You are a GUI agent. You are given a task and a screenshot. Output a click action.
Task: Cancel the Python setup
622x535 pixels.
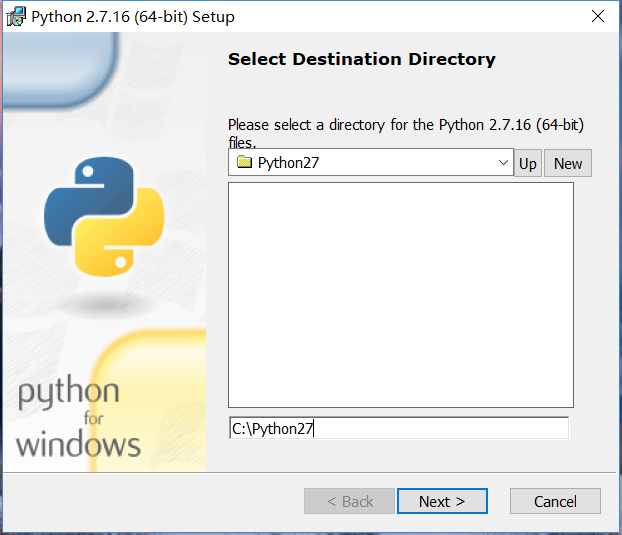click(x=555, y=501)
